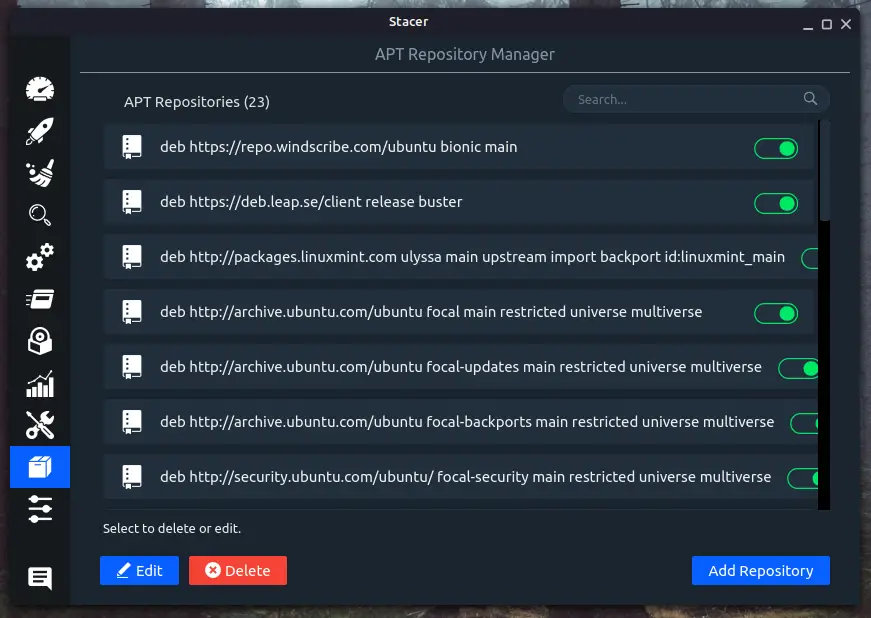Open the Search magnifier sidebar icon
Screen dimensions: 871x618
(40, 215)
